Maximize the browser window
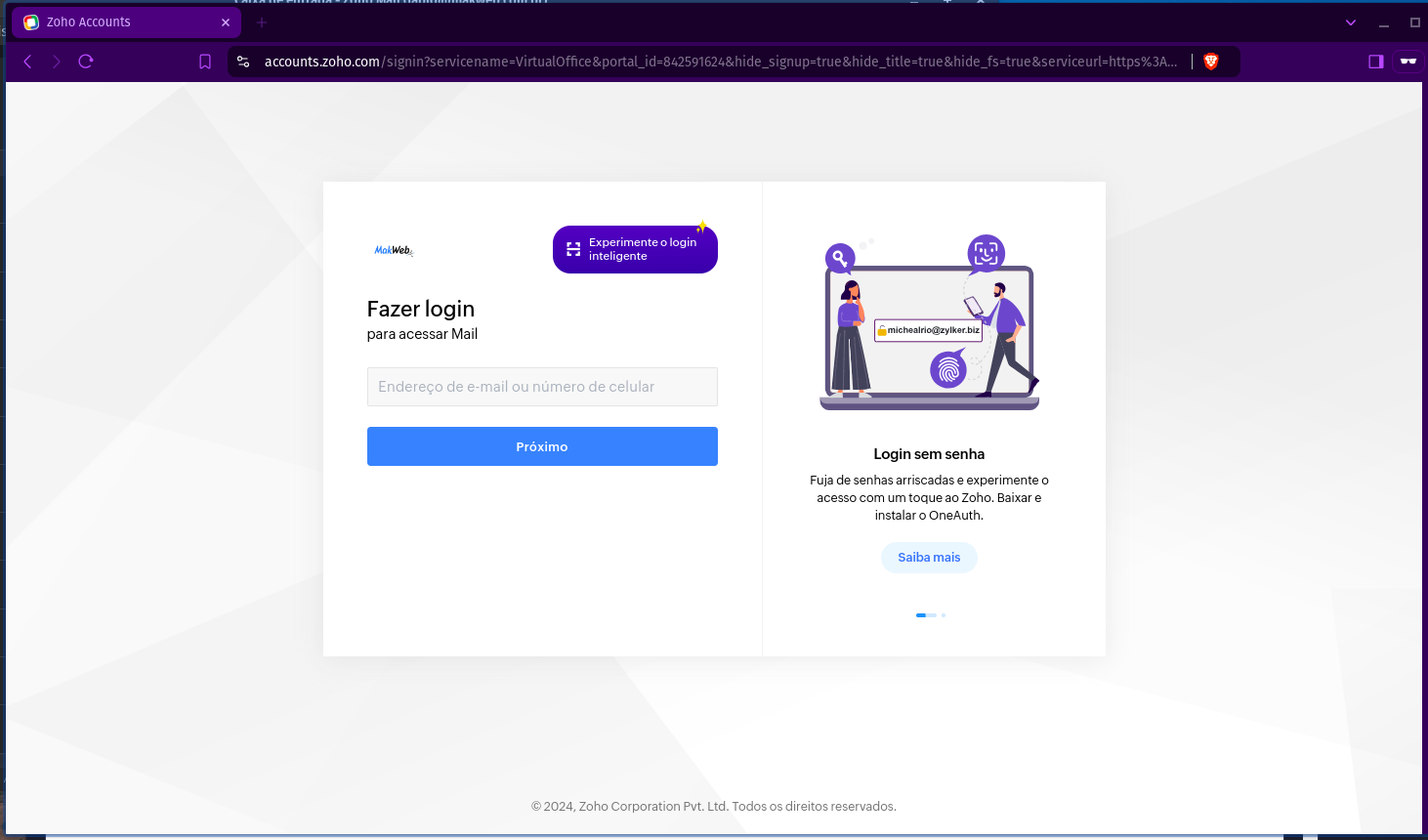Image resolution: width=1428 pixels, height=840 pixels. pos(1414,22)
